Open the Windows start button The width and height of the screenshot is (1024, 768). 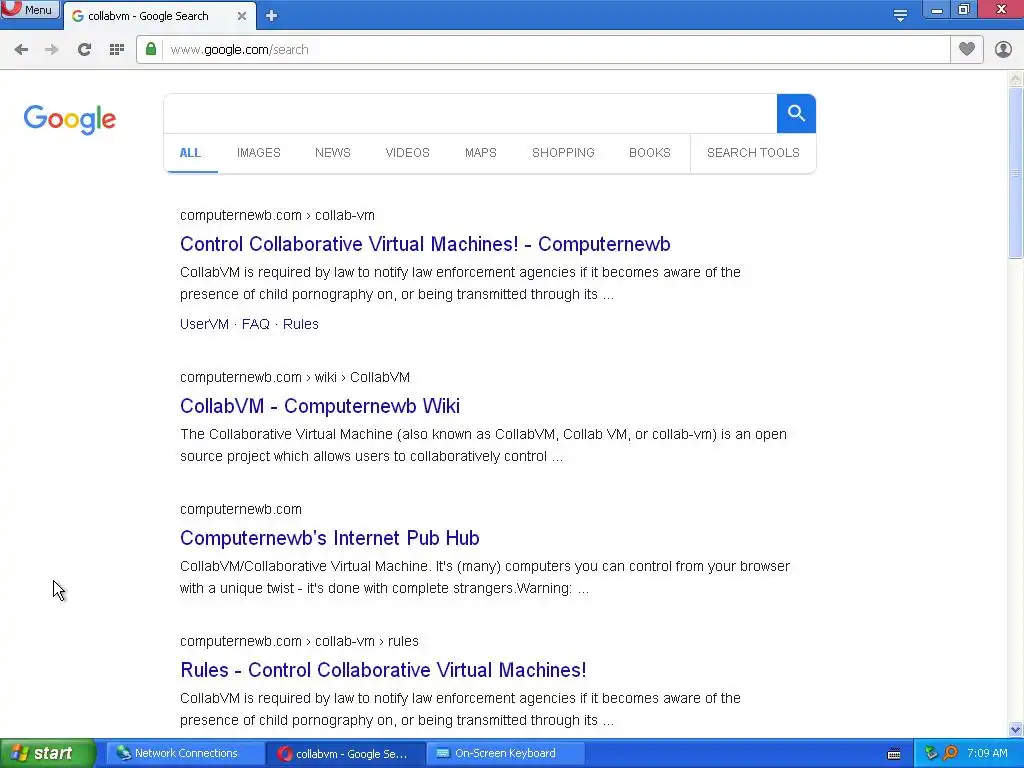pos(48,754)
